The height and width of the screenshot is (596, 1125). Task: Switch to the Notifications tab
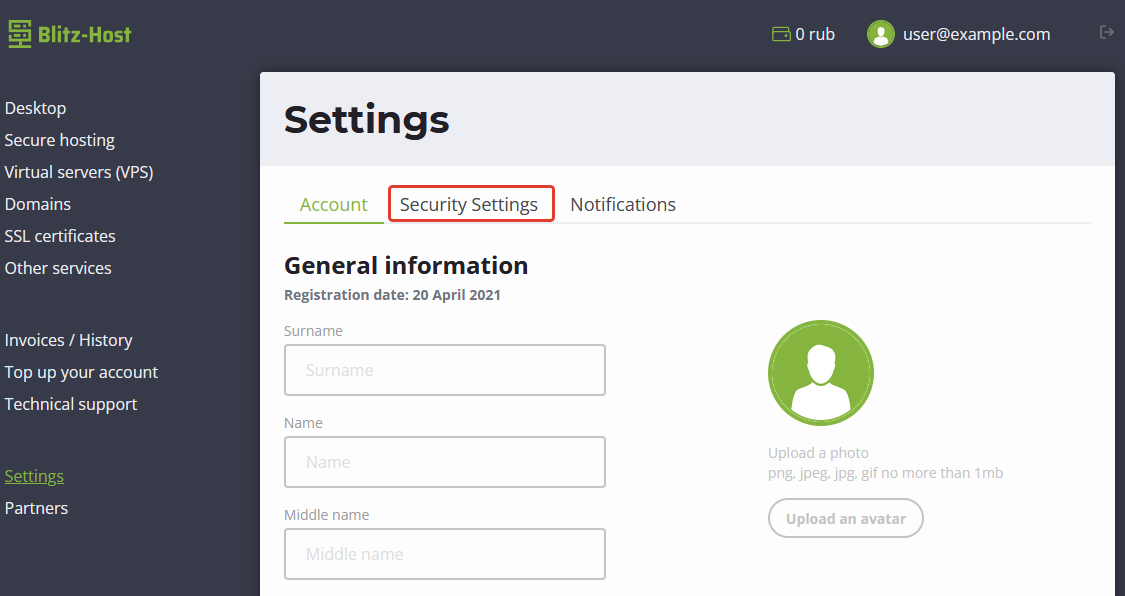click(x=622, y=205)
